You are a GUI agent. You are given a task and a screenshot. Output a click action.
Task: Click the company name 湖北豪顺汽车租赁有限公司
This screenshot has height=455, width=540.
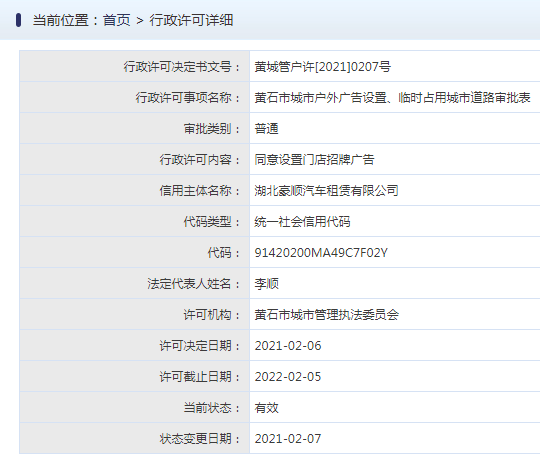(326, 190)
